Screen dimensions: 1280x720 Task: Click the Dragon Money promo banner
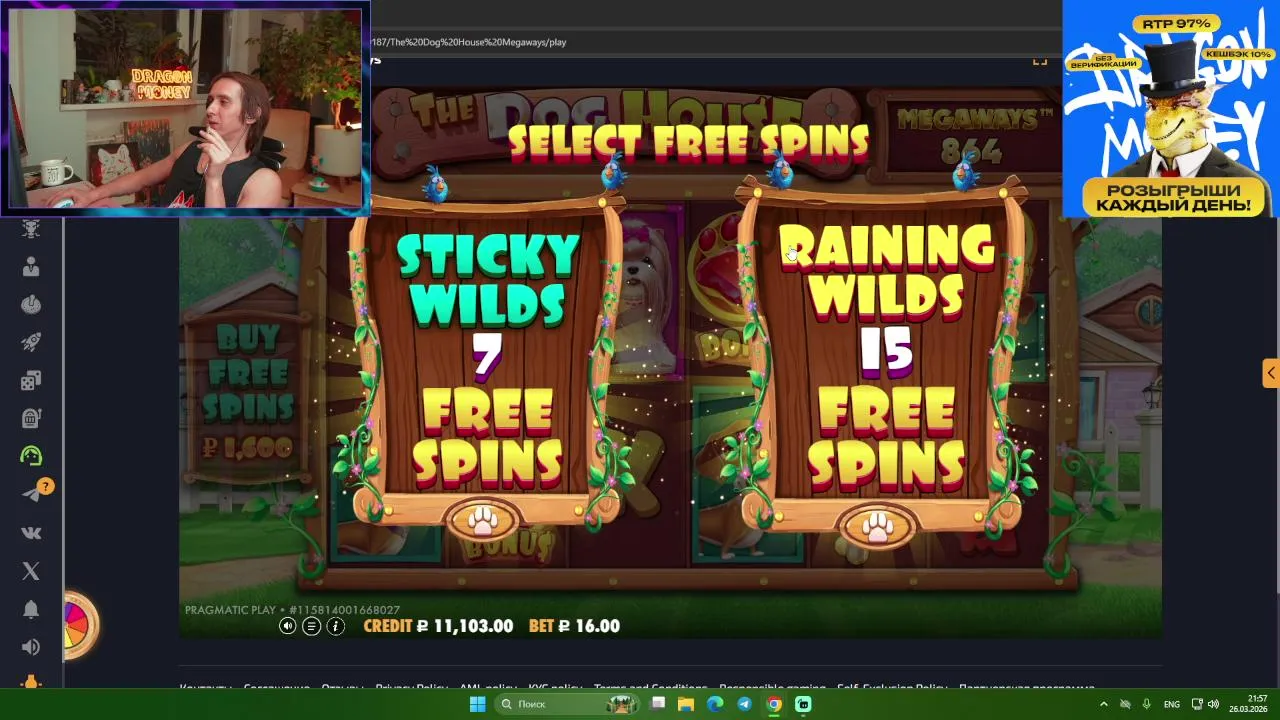(1171, 108)
